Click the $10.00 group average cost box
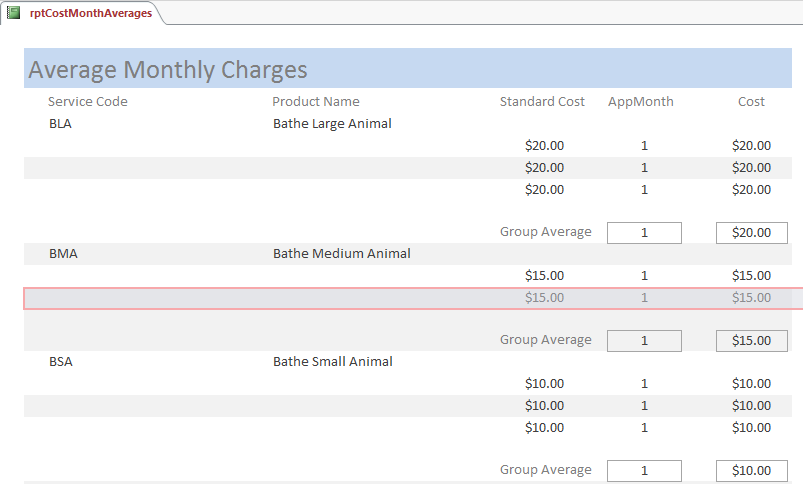This screenshot has width=803, height=484. pos(751,471)
